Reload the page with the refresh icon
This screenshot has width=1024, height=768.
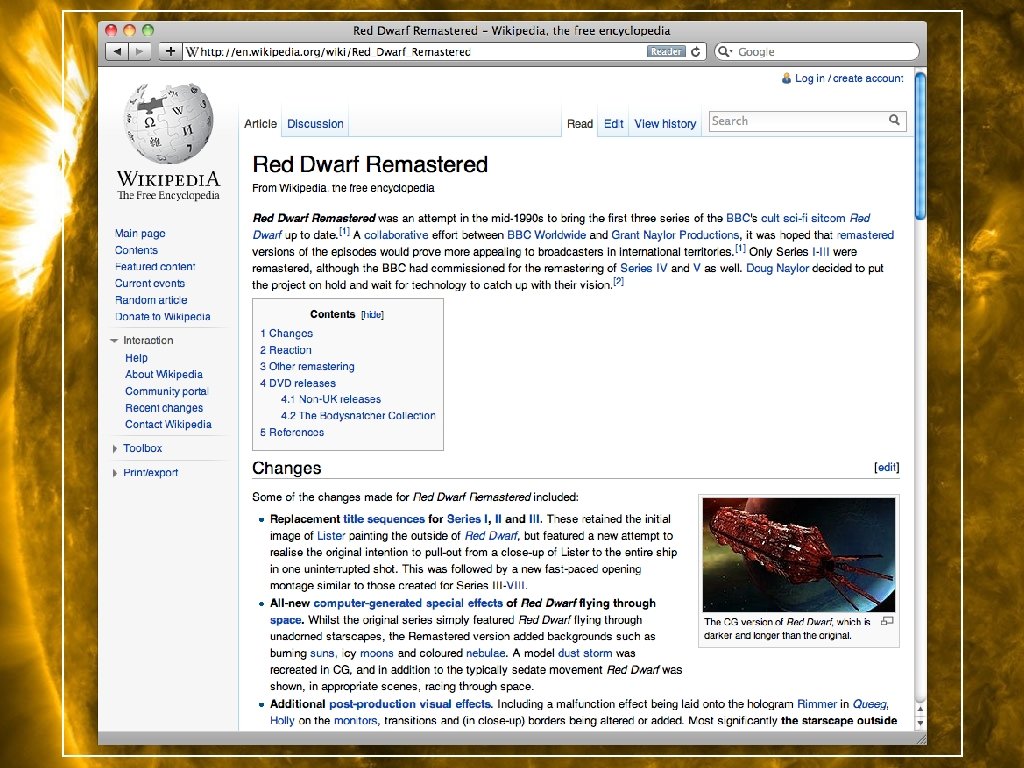(x=696, y=52)
